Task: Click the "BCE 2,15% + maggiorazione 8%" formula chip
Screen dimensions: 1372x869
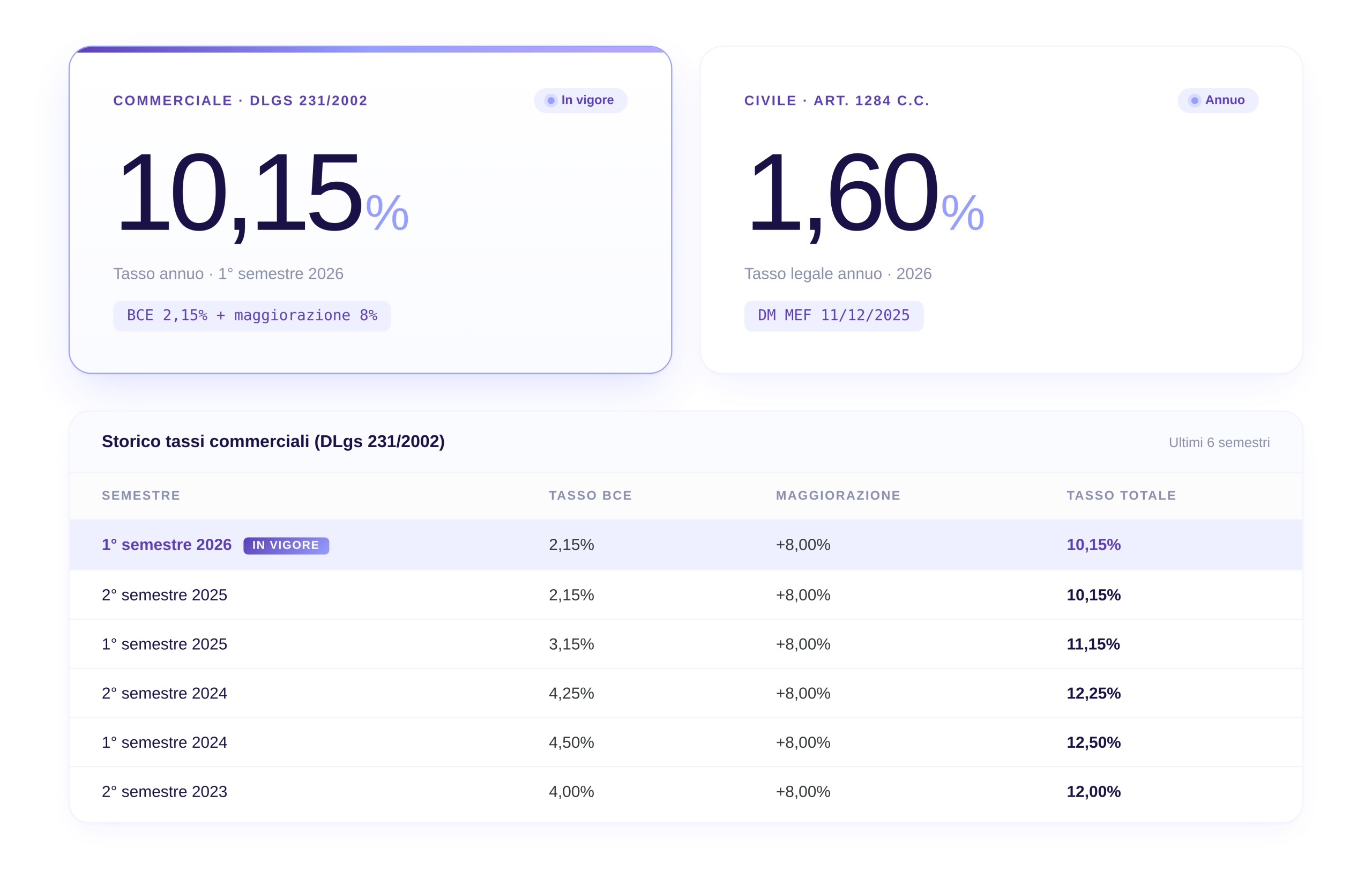Action: pos(252,316)
